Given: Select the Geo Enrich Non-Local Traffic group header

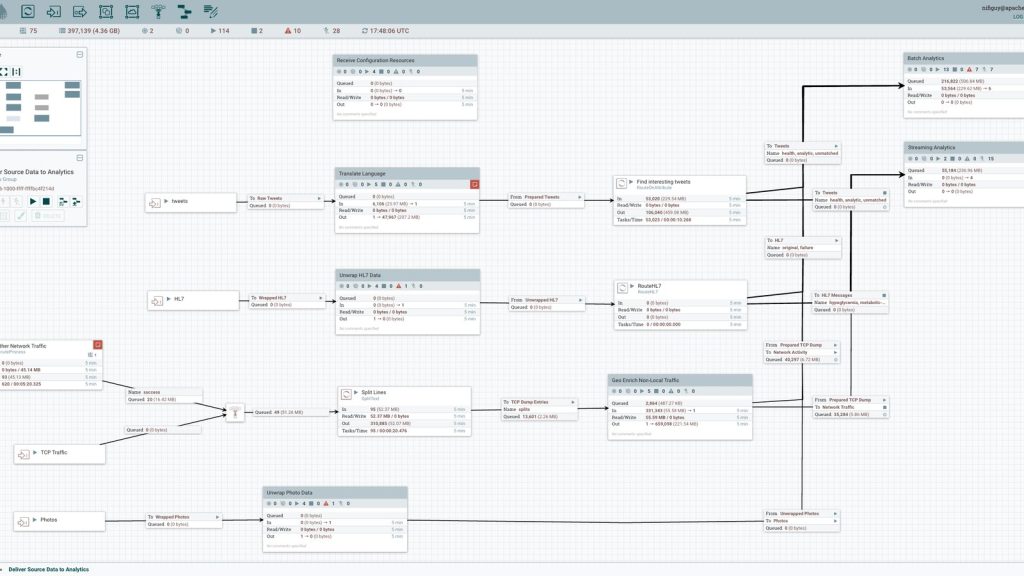Looking at the screenshot, I should [680, 380].
